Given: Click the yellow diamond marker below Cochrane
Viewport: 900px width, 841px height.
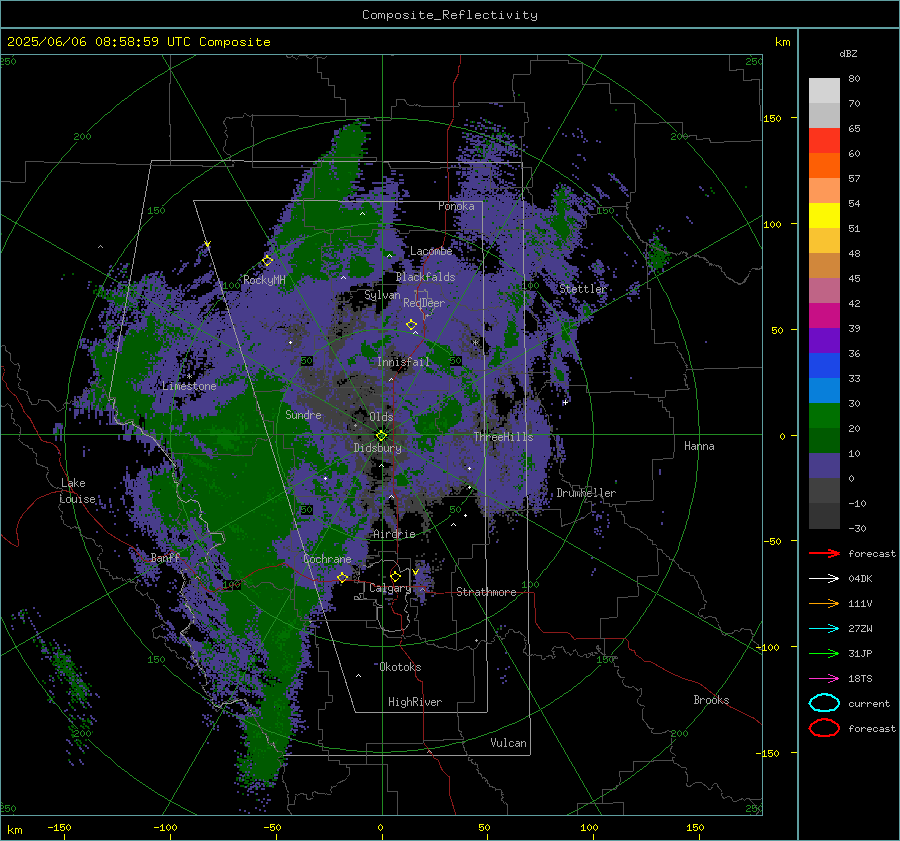Looking at the screenshot, I should tap(342, 577).
